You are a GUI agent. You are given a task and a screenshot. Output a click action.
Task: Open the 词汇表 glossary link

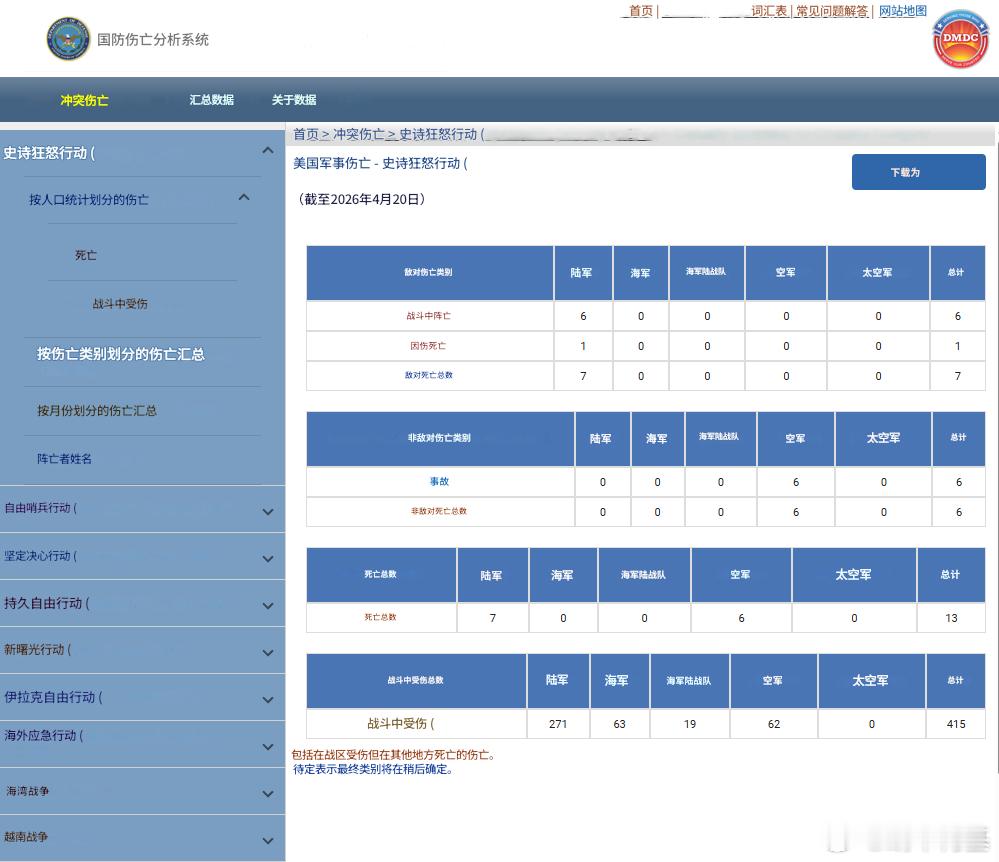pyautogui.click(x=769, y=11)
